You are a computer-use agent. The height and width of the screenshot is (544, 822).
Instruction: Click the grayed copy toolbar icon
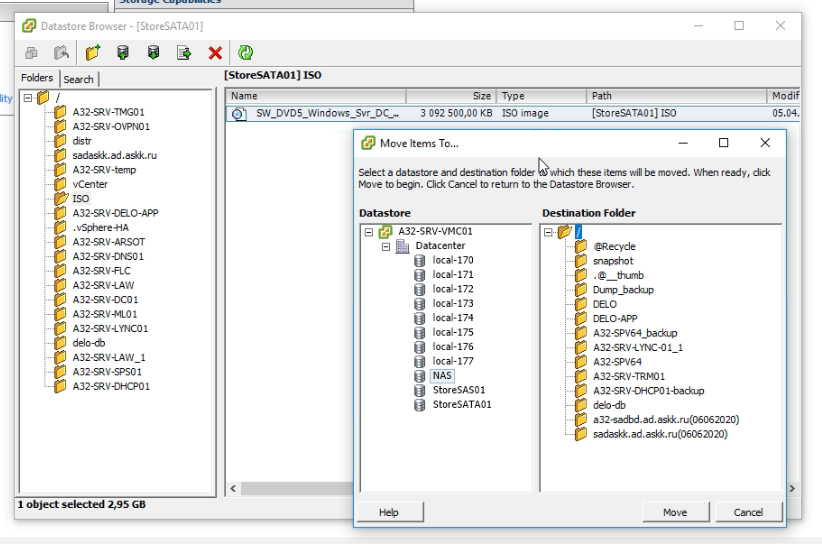[31, 52]
